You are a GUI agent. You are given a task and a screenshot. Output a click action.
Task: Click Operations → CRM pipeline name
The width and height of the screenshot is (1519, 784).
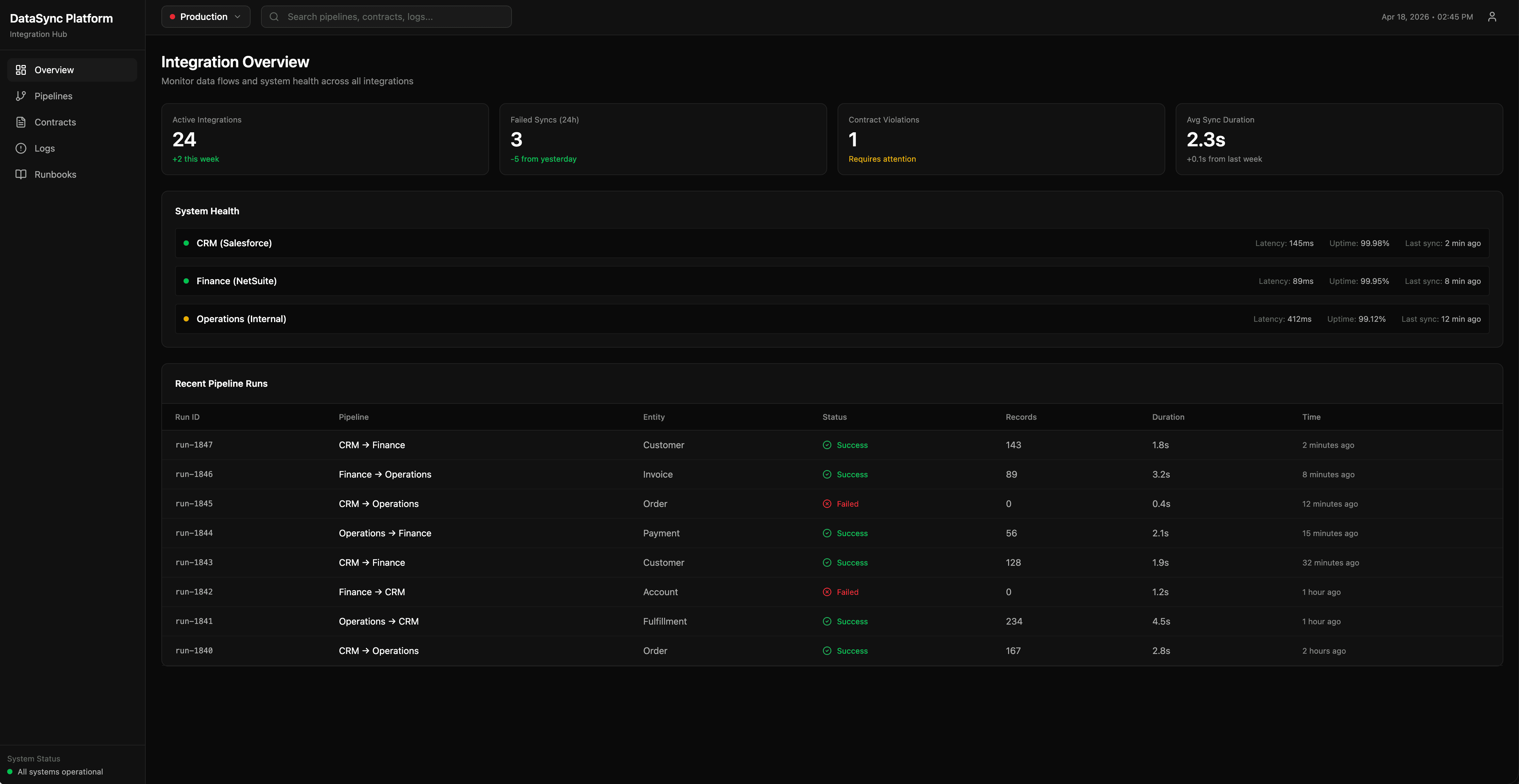tap(379, 621)
